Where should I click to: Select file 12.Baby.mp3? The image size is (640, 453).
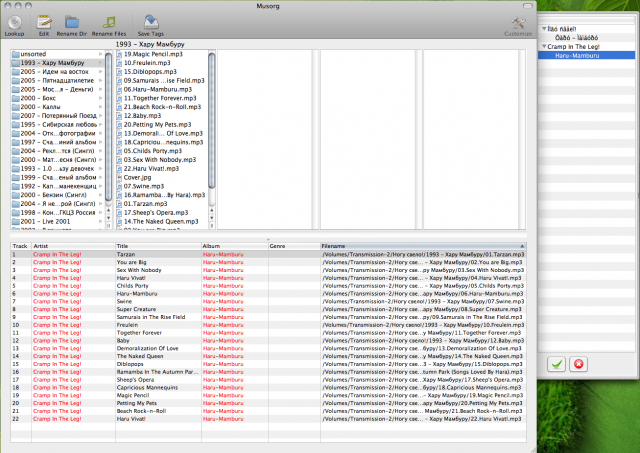pyautogui.click(x=162, y=116)
